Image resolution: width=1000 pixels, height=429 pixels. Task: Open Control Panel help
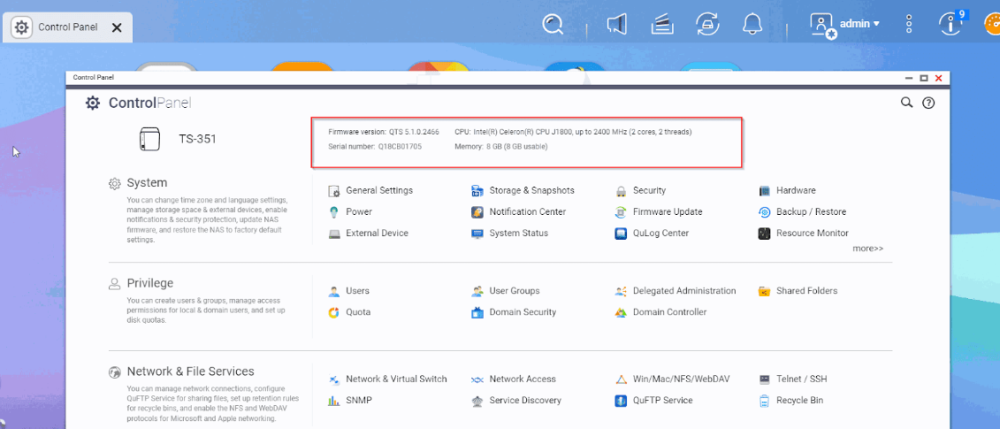pos(929,103)
